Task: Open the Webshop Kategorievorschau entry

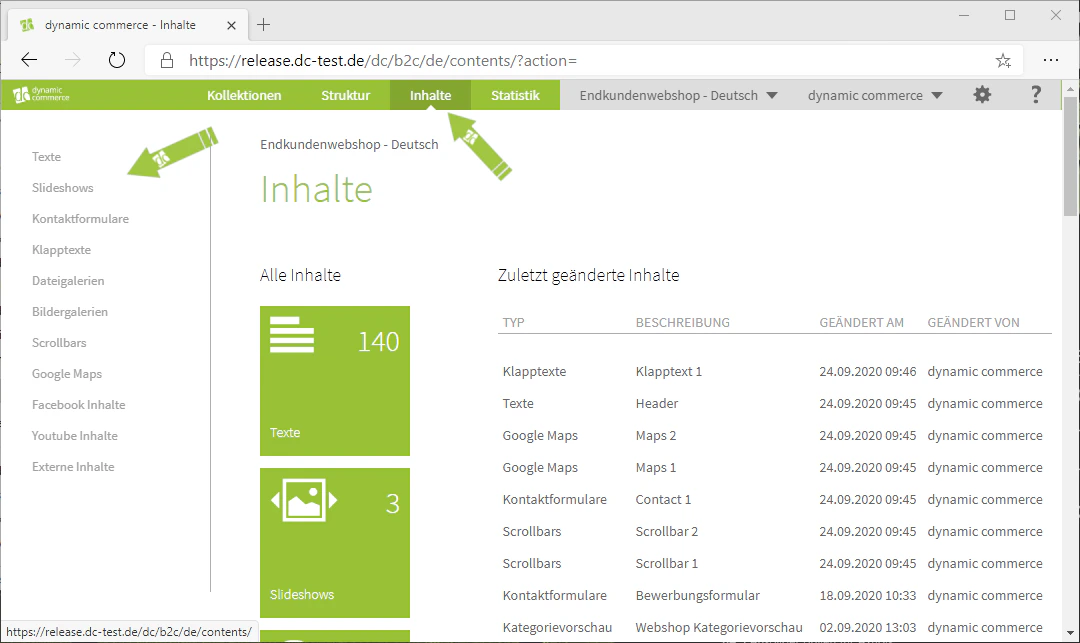Action: (x=719, y=627)
